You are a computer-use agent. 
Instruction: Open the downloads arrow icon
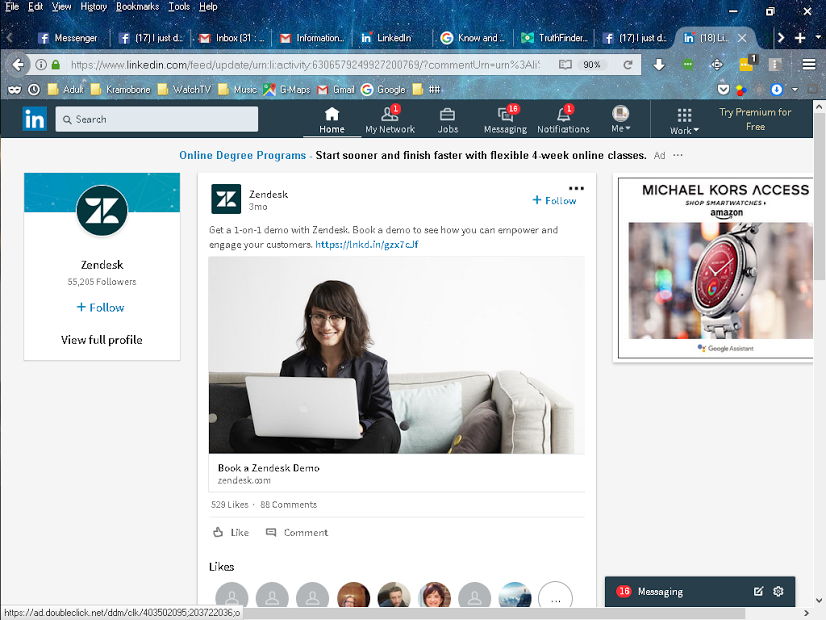(x=658, y=65)
